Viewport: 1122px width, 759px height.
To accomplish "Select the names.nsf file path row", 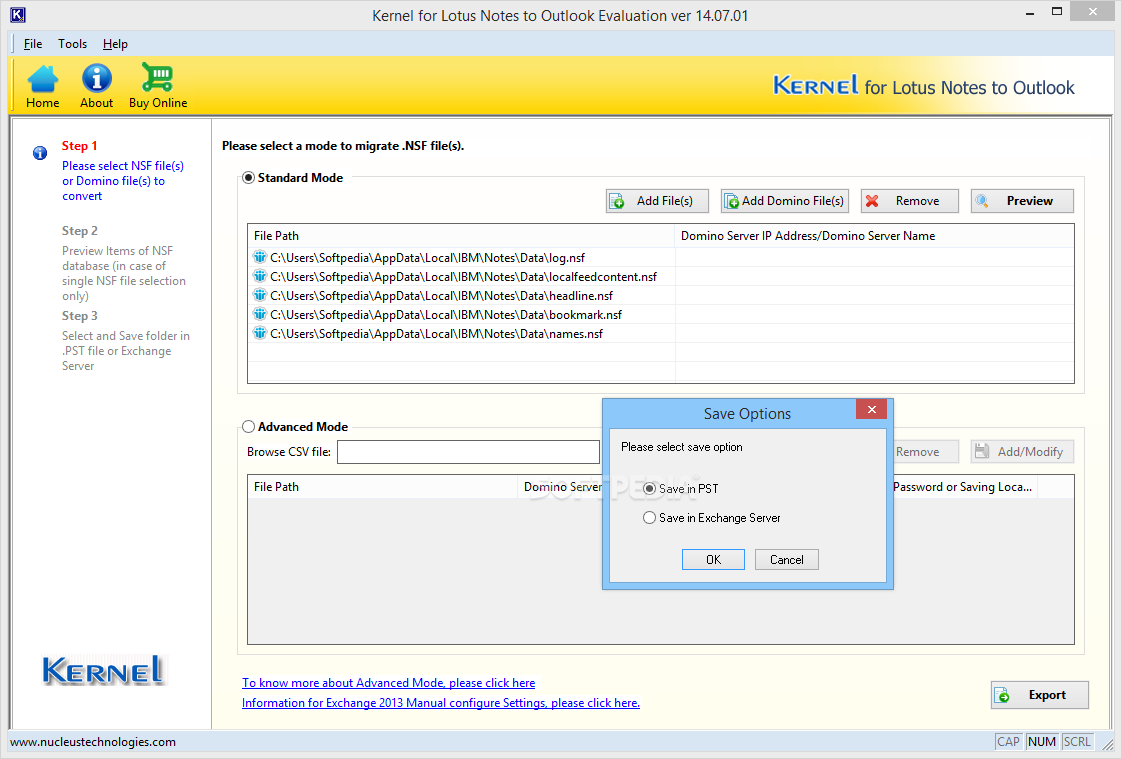I will pyautogui.click(x=660, y=333).
